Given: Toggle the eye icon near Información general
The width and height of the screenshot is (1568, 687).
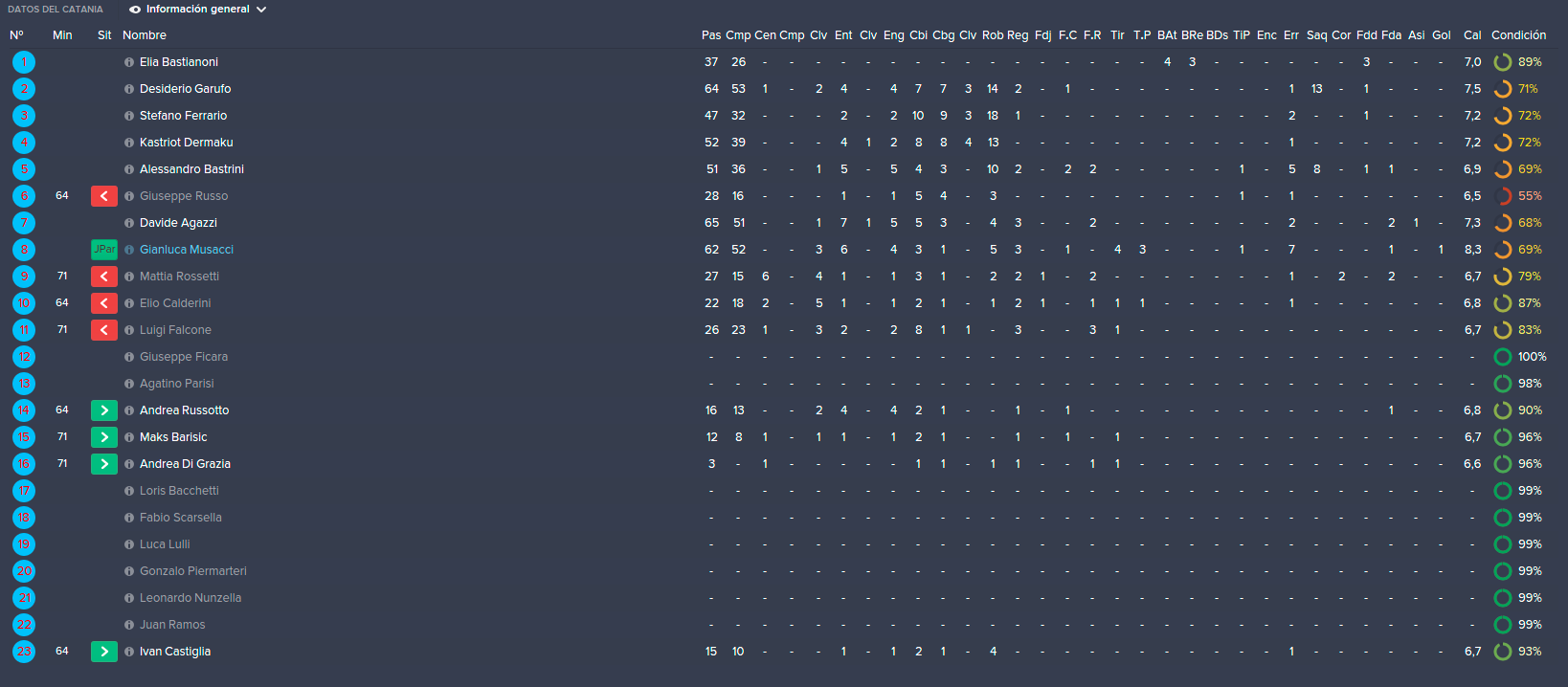Looking at the screenshot, I should point(135,10).
